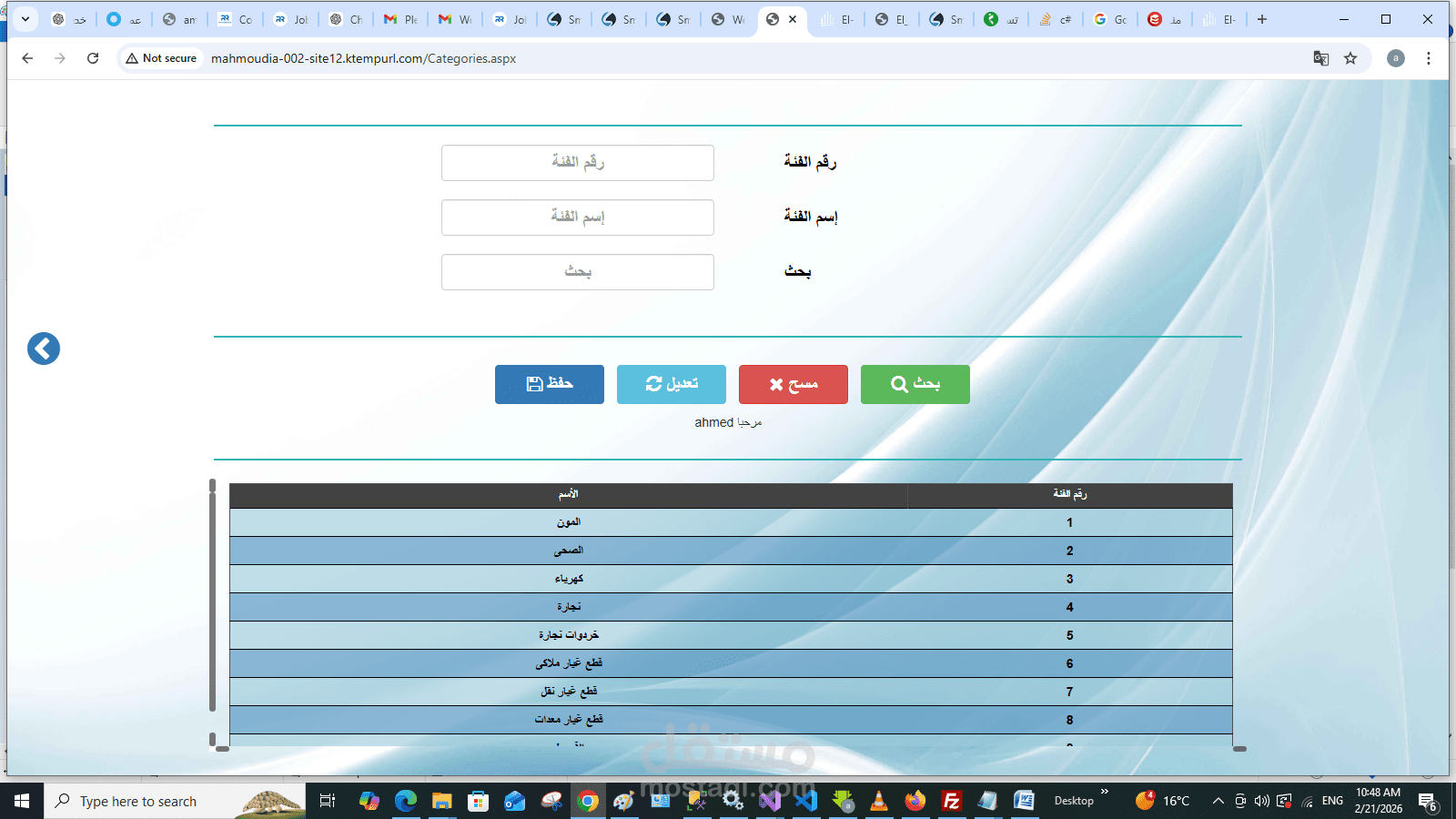
Task: Switch to the 'Co' browser tab
Action: pyautogui.click(x=236, y=19)
